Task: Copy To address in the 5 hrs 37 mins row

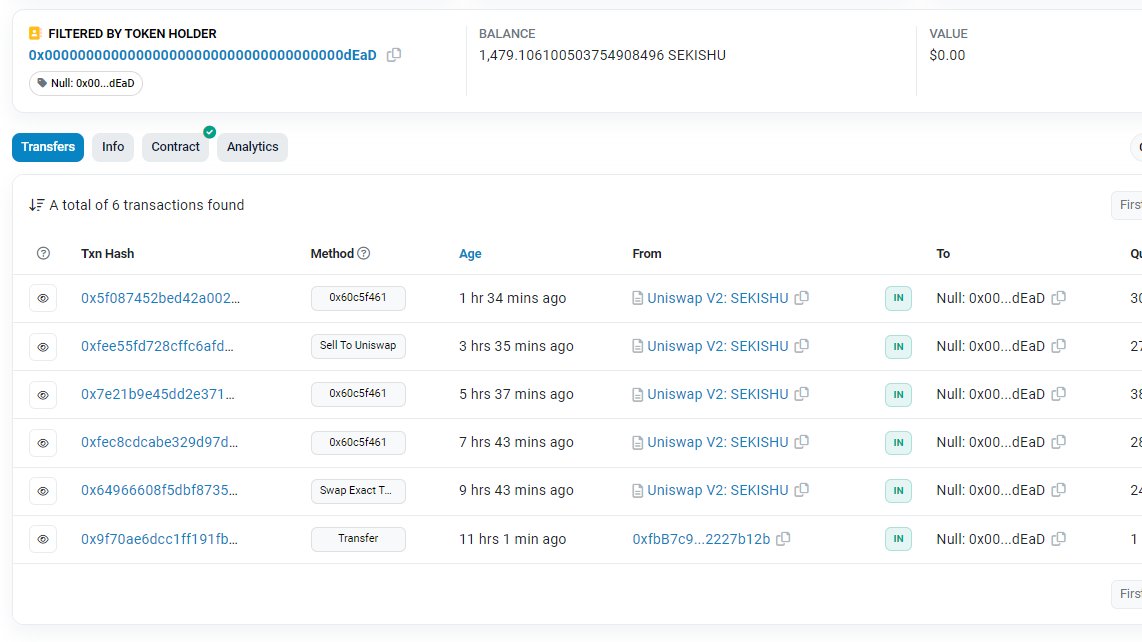Action: point(1059,394)
